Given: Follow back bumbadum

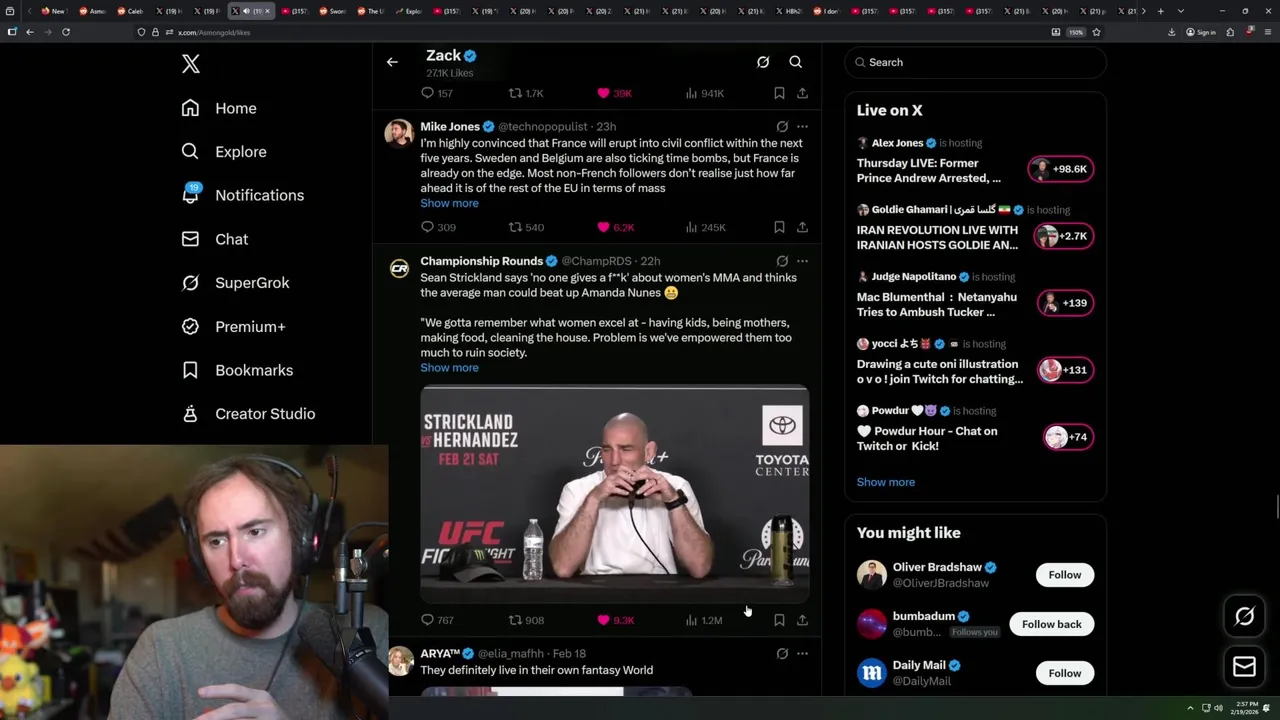Looking at the screenshot, I should (x=1051, y=624).
